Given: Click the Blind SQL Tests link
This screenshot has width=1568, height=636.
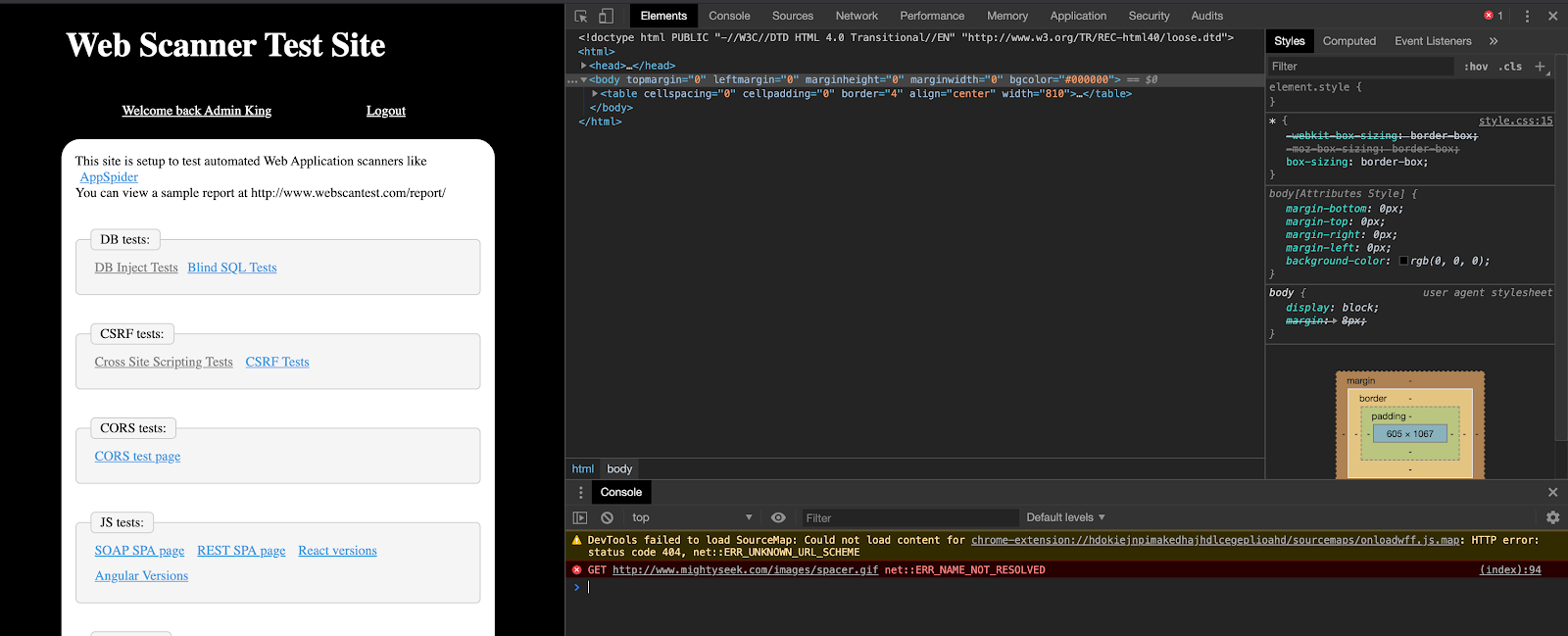Looking at the screenshot, I should [x=232, y=268].
